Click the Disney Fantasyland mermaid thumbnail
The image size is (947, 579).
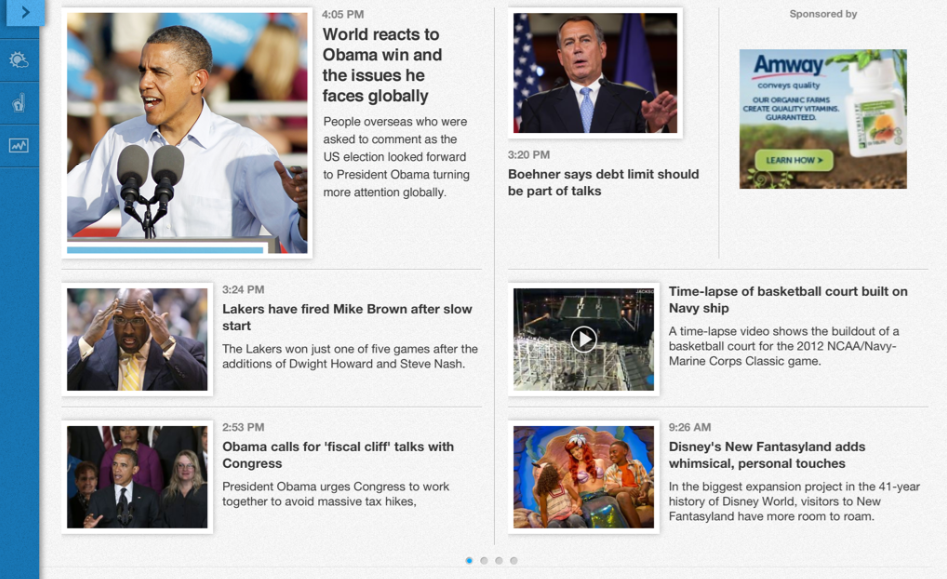coord(583,476)
